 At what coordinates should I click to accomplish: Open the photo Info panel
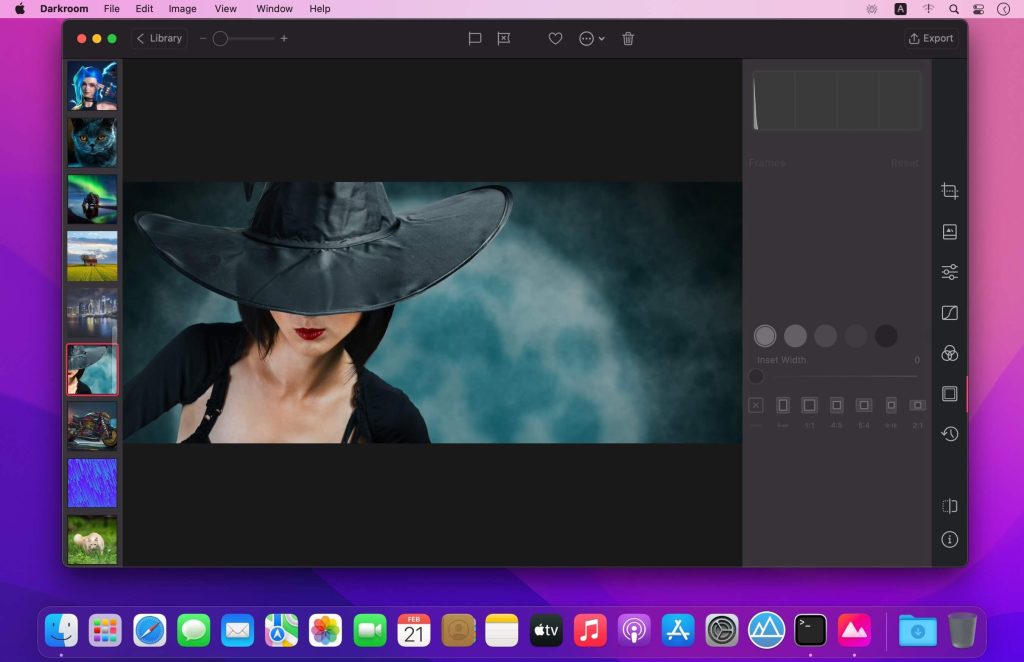point(949,540)
